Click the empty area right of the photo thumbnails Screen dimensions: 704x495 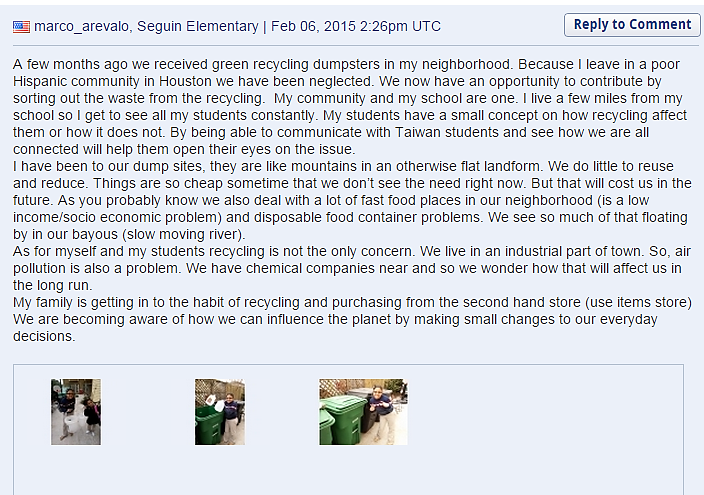click(x=546, y=412)
